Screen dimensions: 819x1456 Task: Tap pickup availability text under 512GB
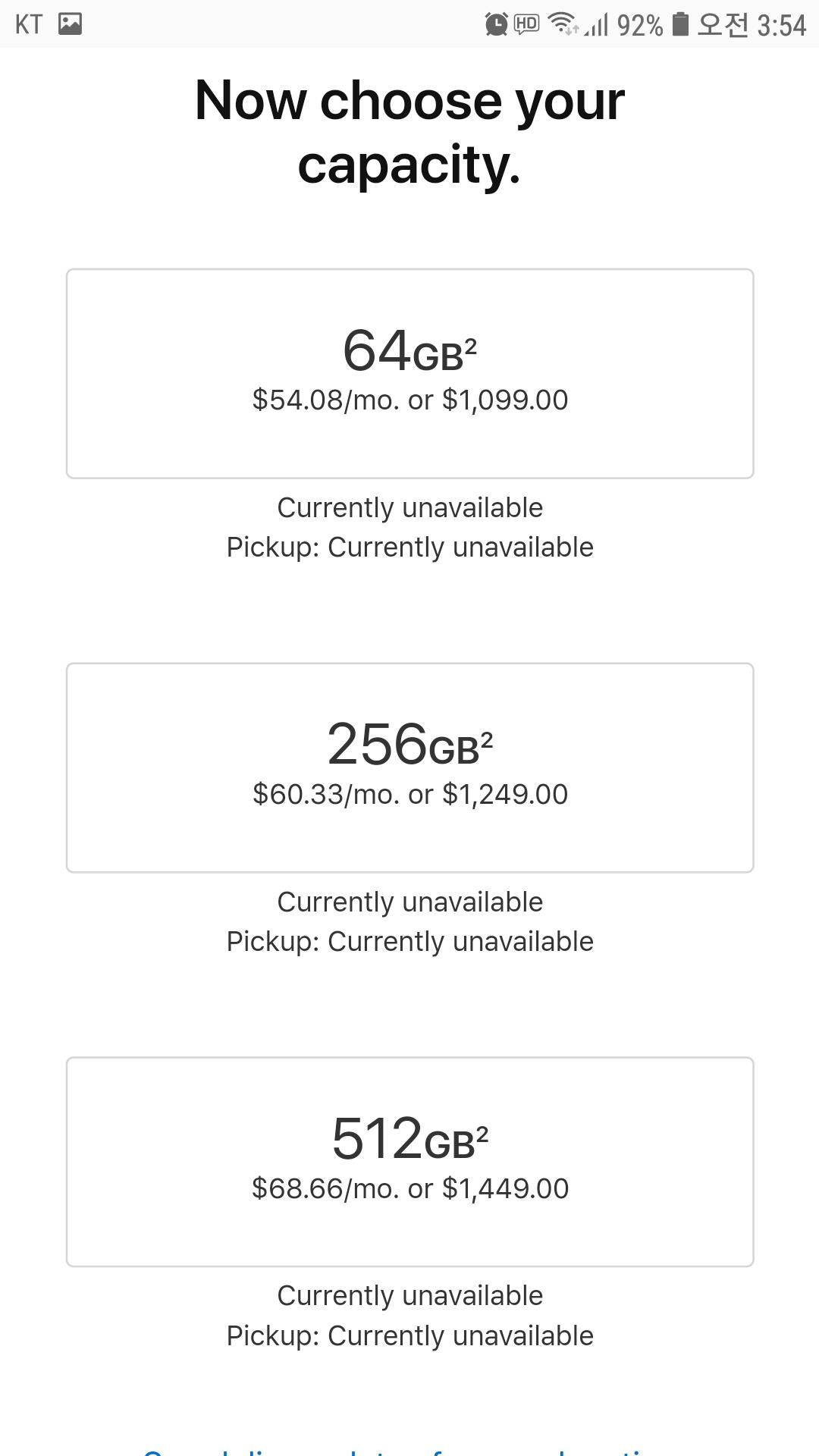pyautogui.click(x=409, y=1335)
